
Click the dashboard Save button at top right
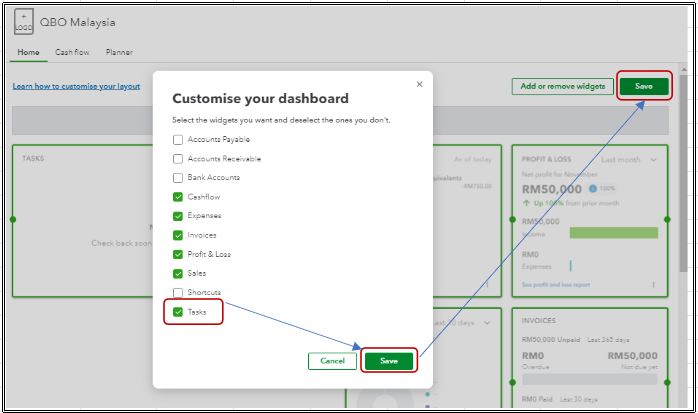644,86
